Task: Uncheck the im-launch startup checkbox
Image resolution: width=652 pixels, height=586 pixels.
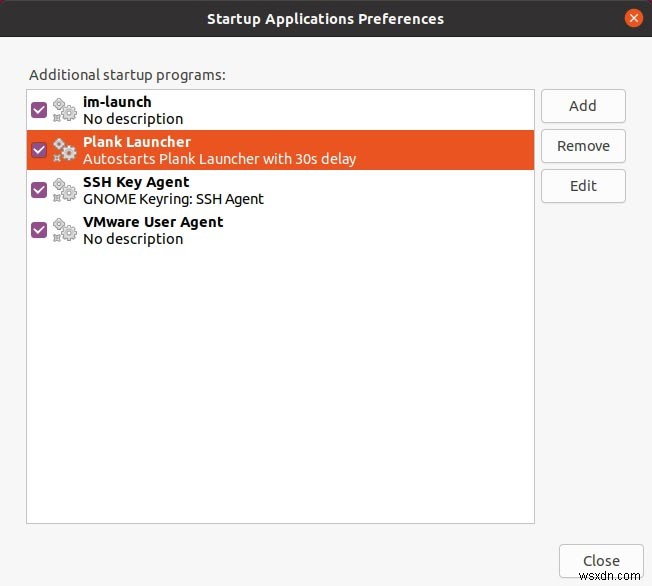Action: (39, 110)
